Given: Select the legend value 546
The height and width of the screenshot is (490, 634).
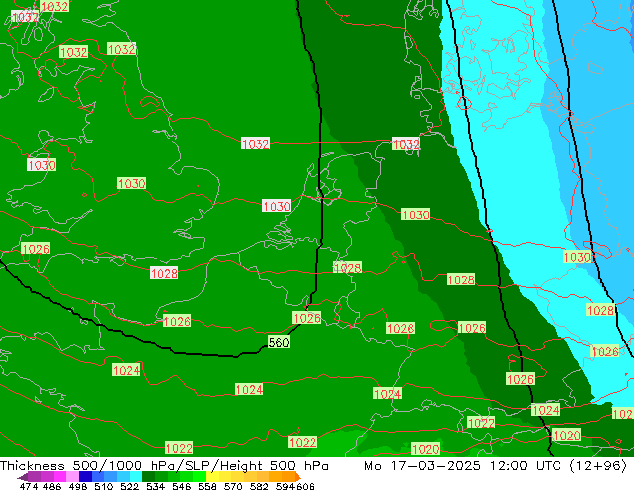Looking at the screenshot, I should (x=181, y=486).
